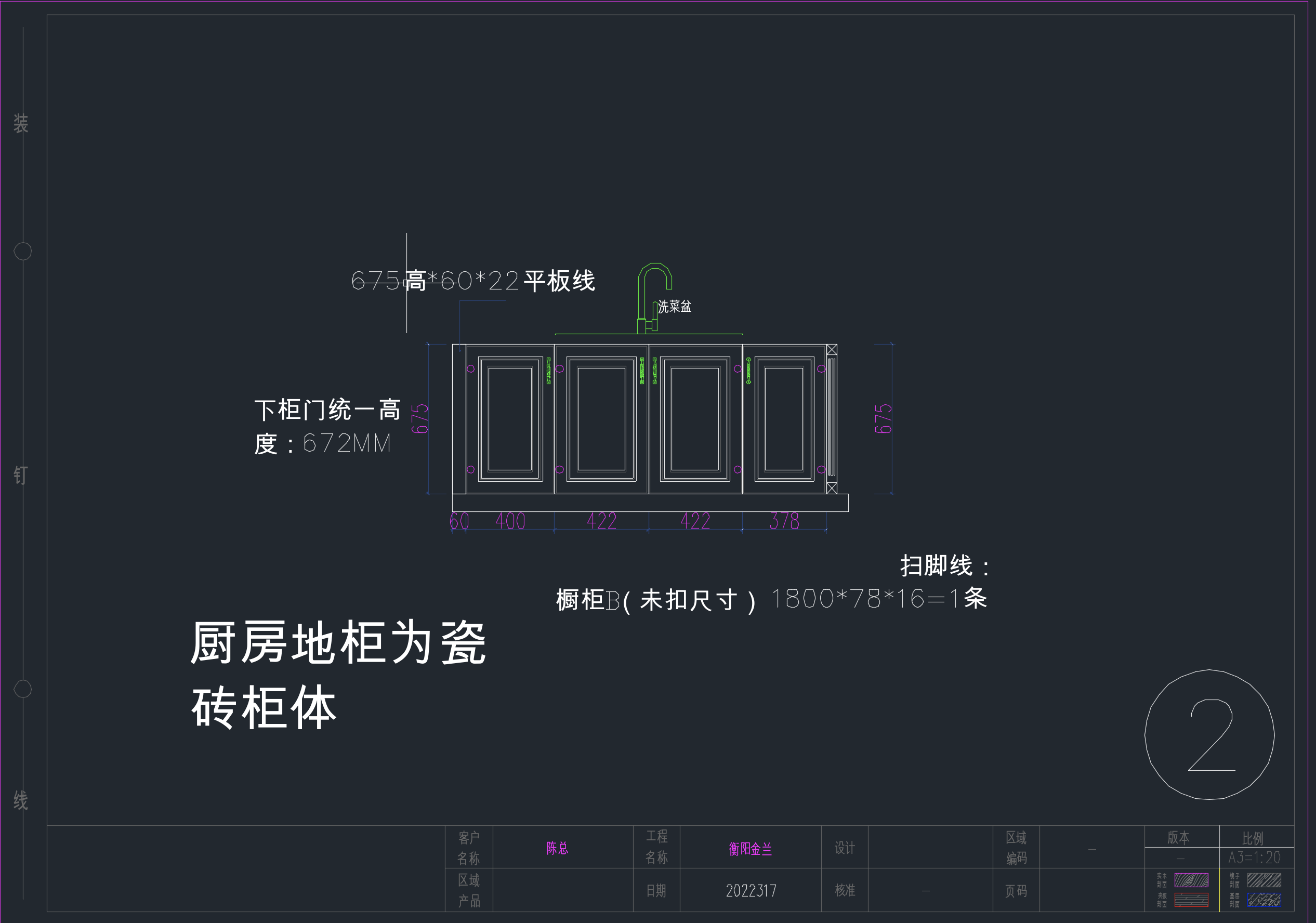Pick the blue 基层剖面 hatch swatch

pyautogui.click(x=1264, y=900)
